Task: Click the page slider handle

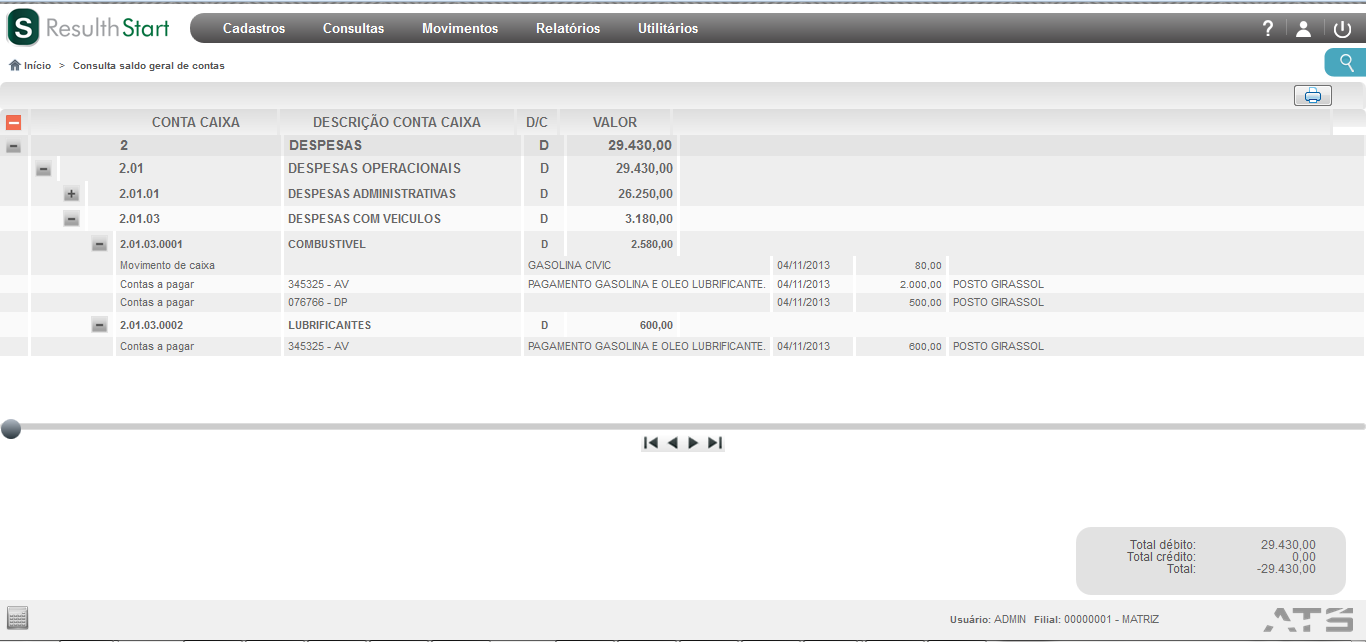Action: pos(11,429)
